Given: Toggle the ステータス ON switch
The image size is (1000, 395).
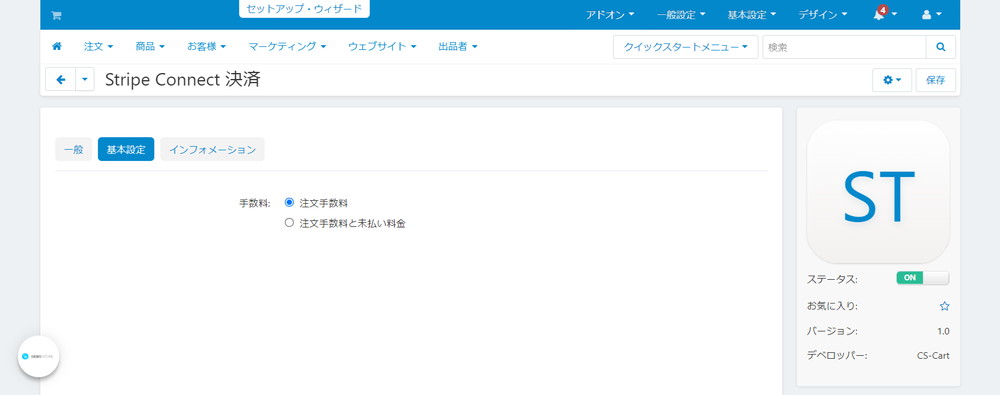Looking at the screenshot, I should click(922, 278).
